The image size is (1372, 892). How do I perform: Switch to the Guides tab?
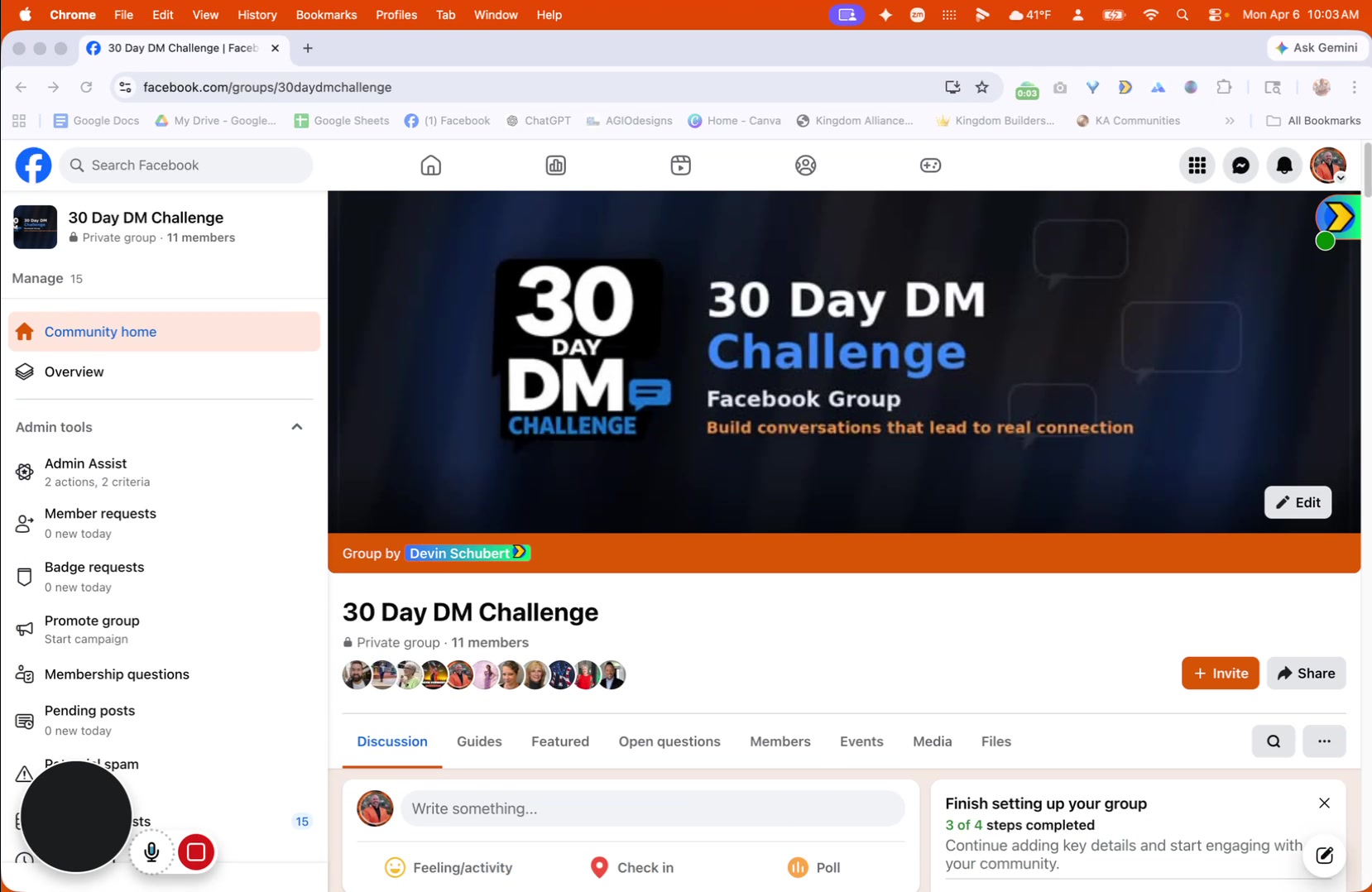[x=479, y=741]
